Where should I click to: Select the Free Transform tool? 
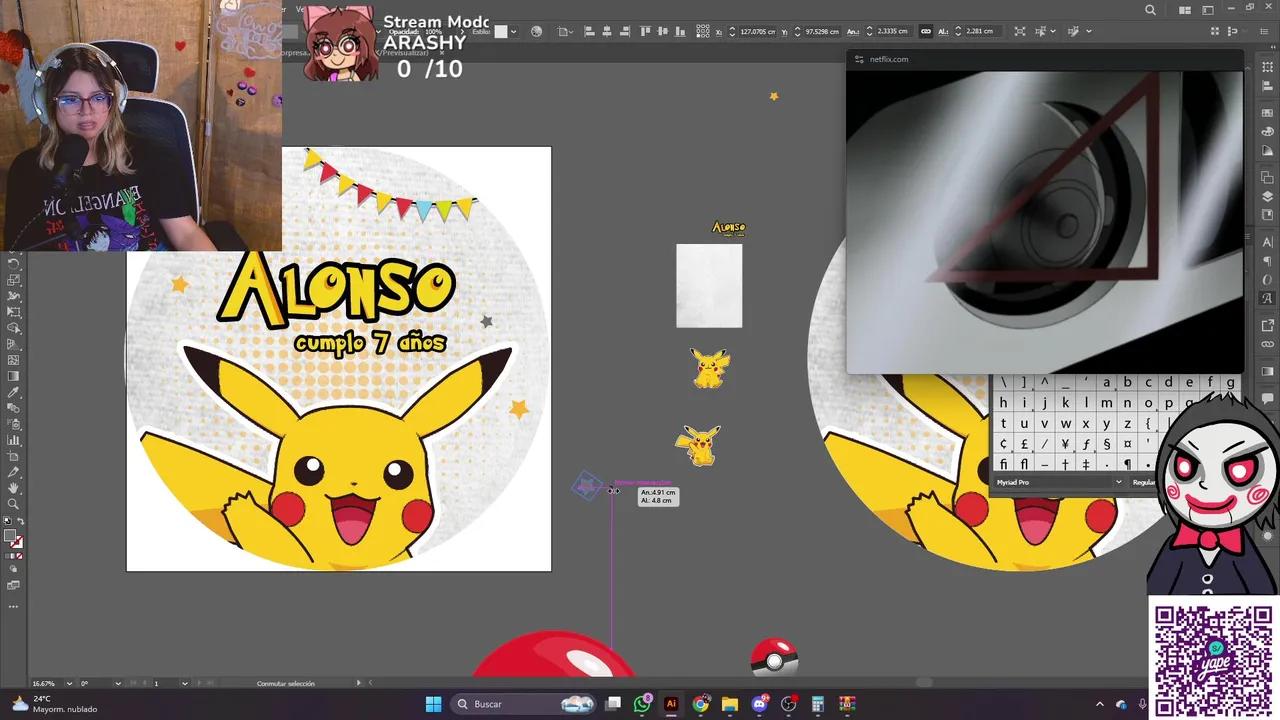(x=14, y=313)
